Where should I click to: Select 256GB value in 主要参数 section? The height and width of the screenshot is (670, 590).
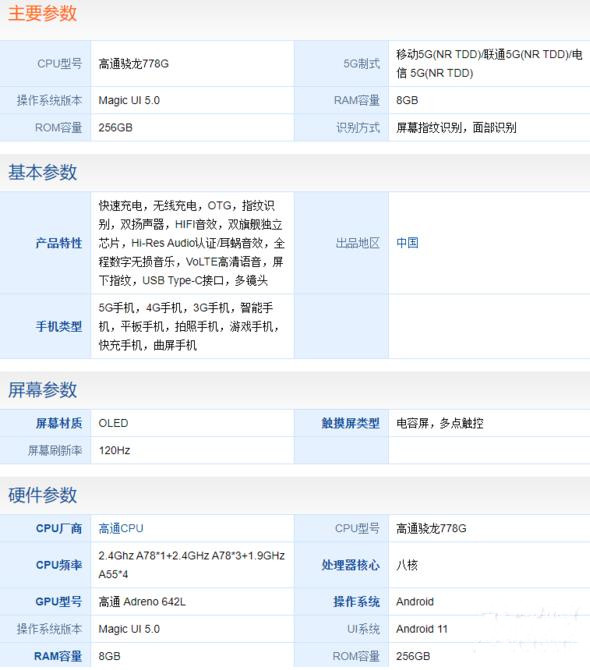click(x=115, y=127)
